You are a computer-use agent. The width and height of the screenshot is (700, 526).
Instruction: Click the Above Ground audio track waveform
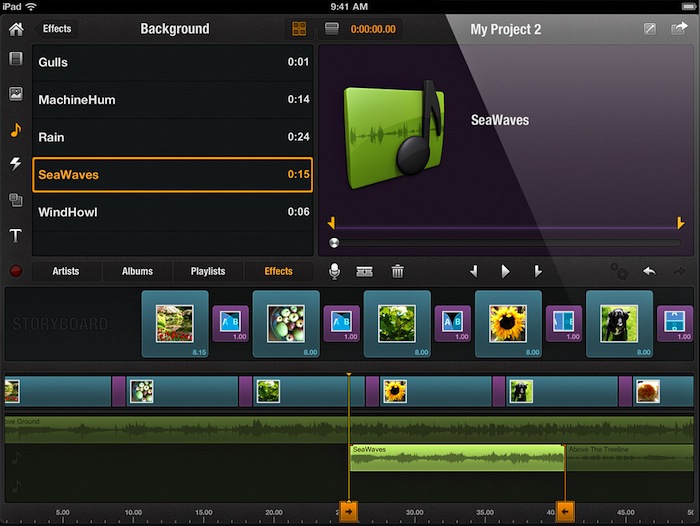[x=349, y=430]
